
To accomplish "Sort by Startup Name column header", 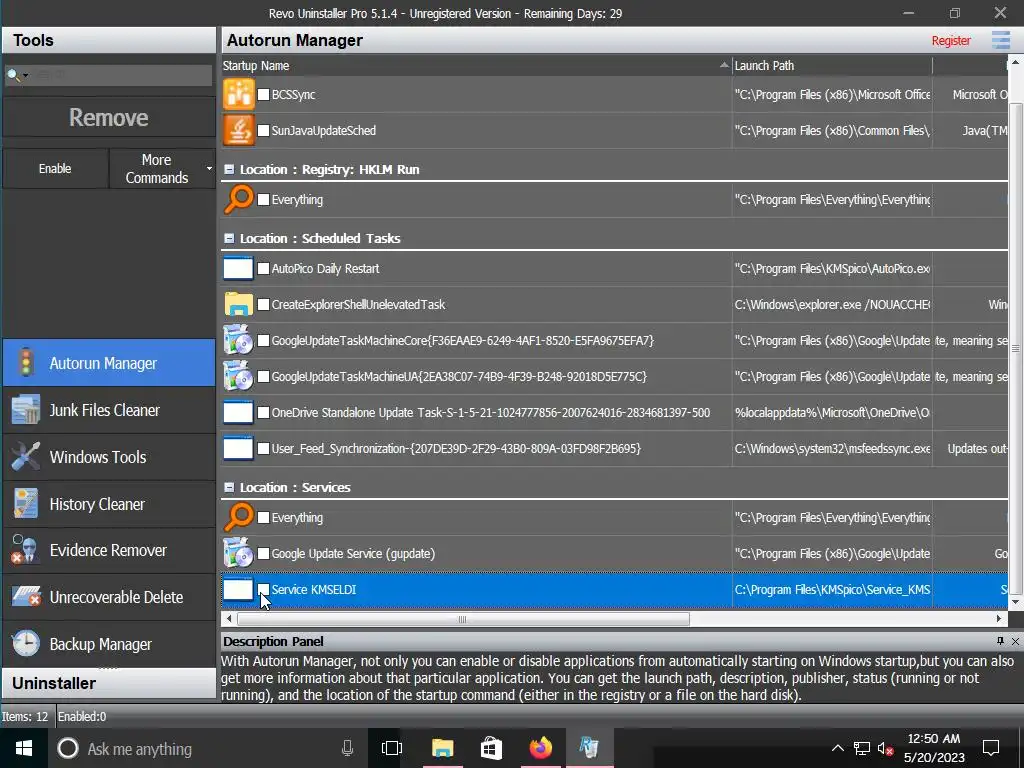I will point(476,65).
